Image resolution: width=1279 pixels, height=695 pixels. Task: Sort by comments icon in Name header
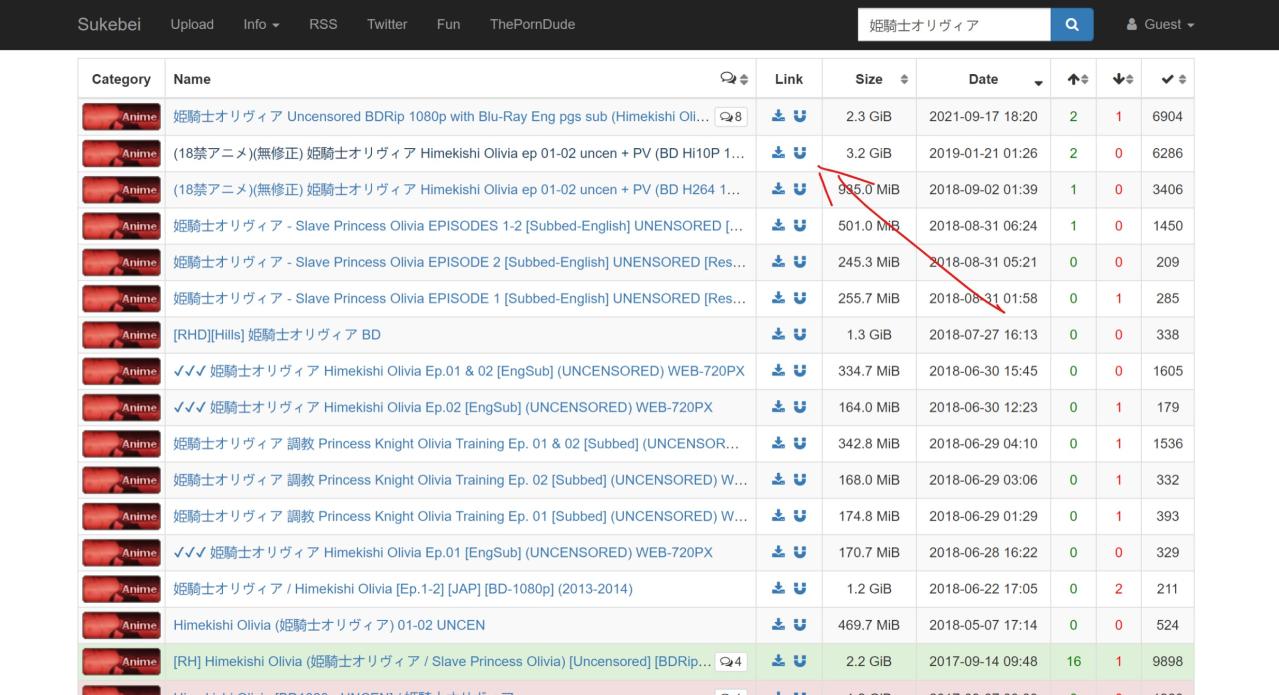[x=733, y=80]
